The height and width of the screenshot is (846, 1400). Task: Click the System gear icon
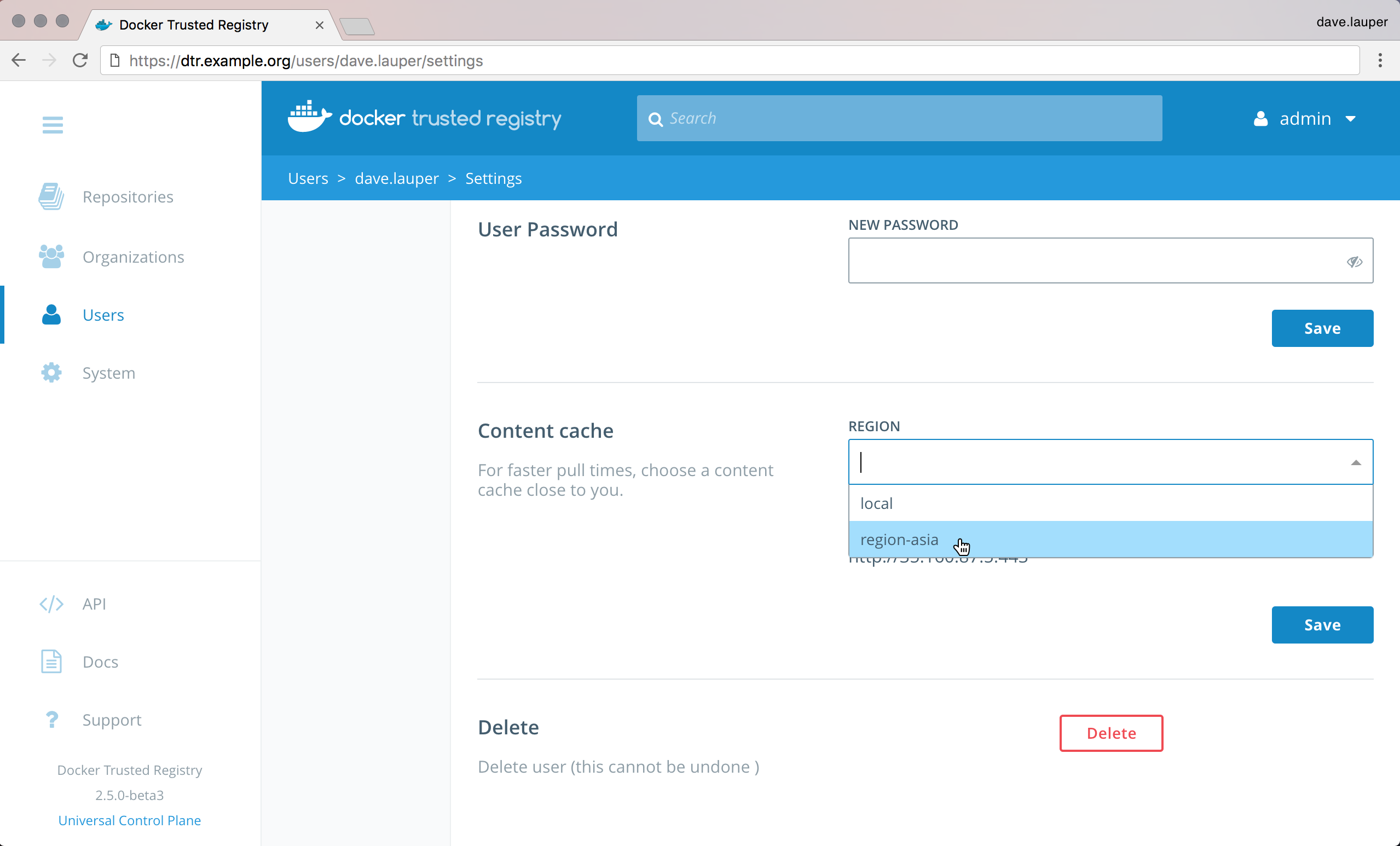tap(51, 373)
